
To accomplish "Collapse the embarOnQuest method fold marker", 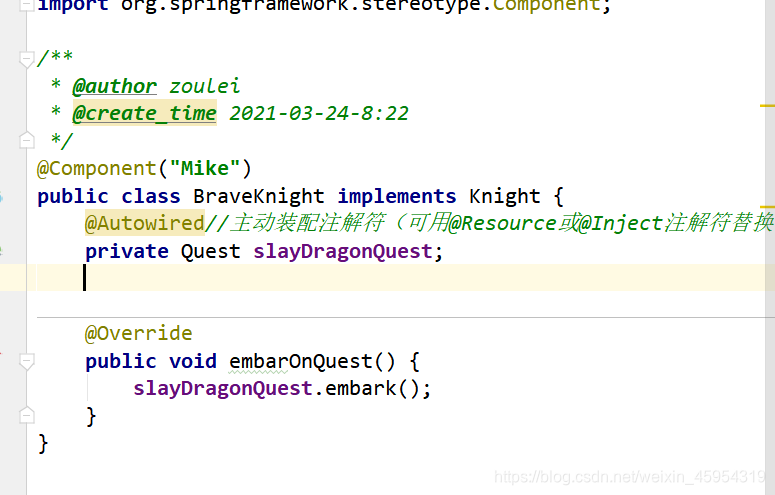I will click(26, 361).
